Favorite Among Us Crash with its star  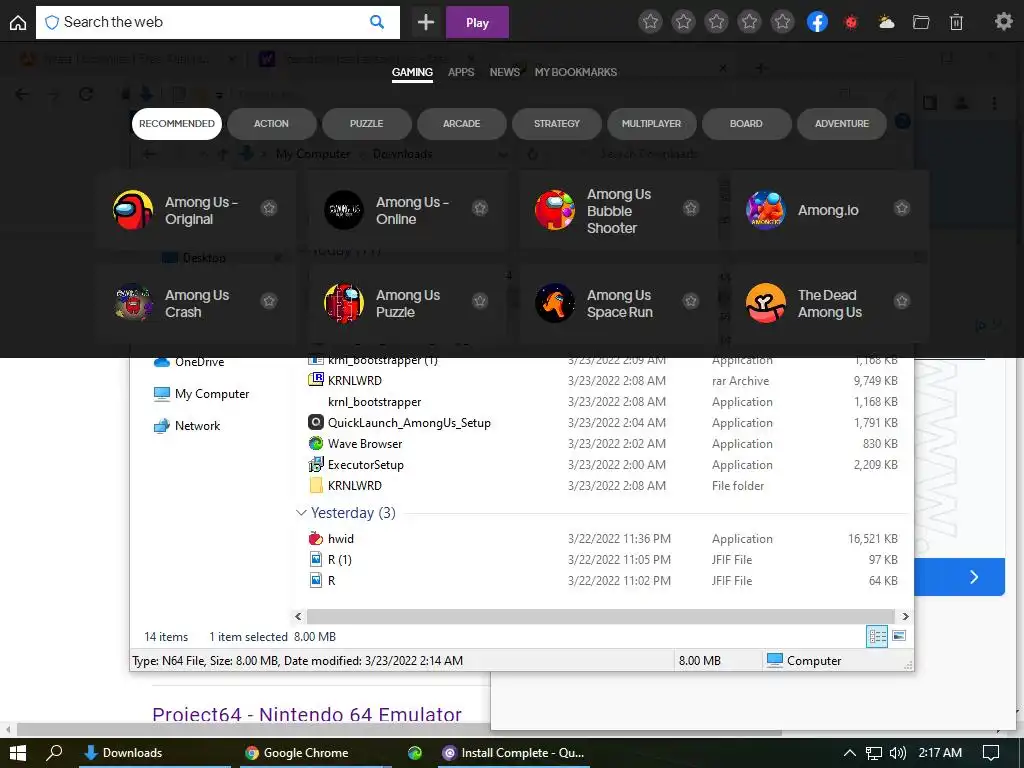point(269,301)
